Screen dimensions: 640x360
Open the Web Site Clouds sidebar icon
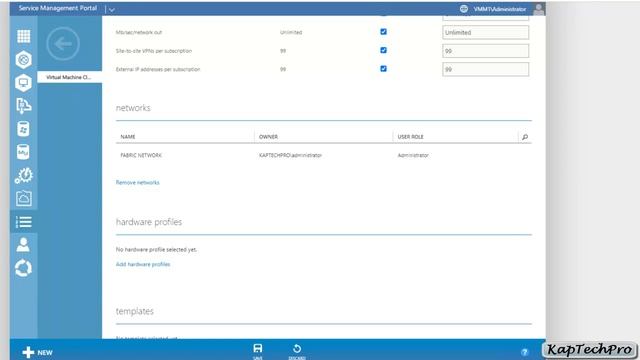click(x=24, y=60)
